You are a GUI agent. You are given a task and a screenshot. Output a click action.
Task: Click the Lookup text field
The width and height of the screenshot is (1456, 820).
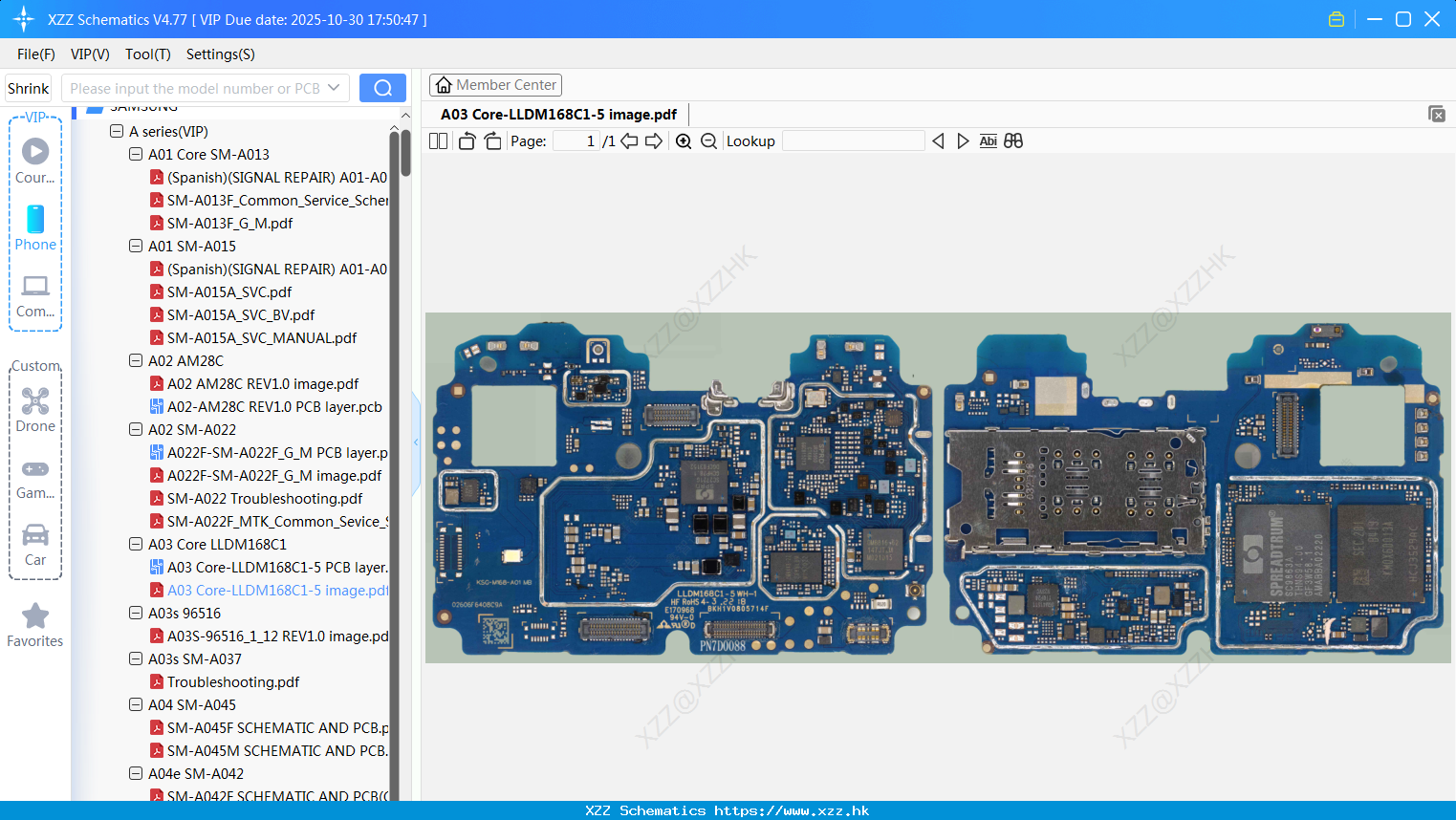[853, 140]
